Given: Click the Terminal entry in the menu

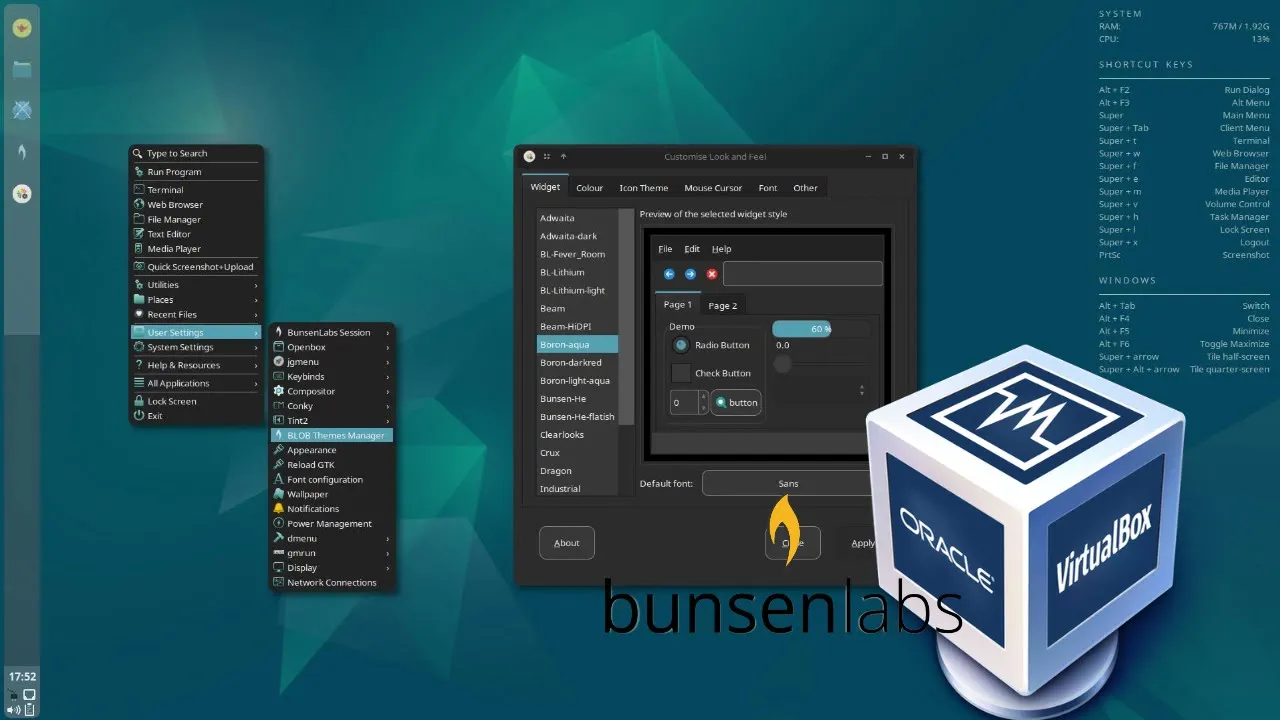Looking at the screenshot, I should click(x=196, y=190).
